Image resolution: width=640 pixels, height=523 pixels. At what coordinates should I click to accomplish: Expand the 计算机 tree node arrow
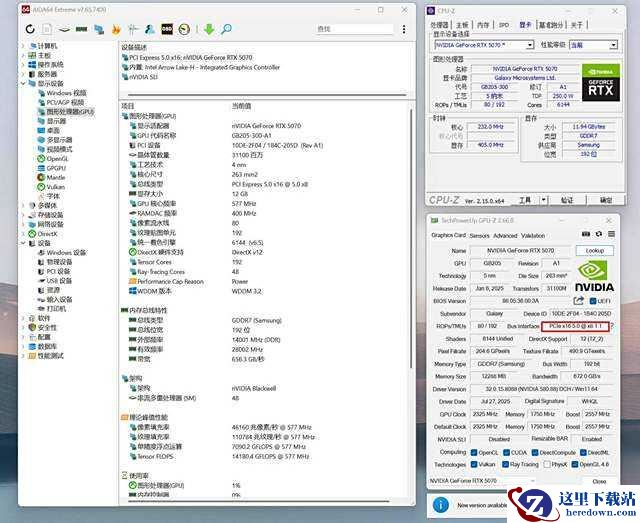click(23, 46)
